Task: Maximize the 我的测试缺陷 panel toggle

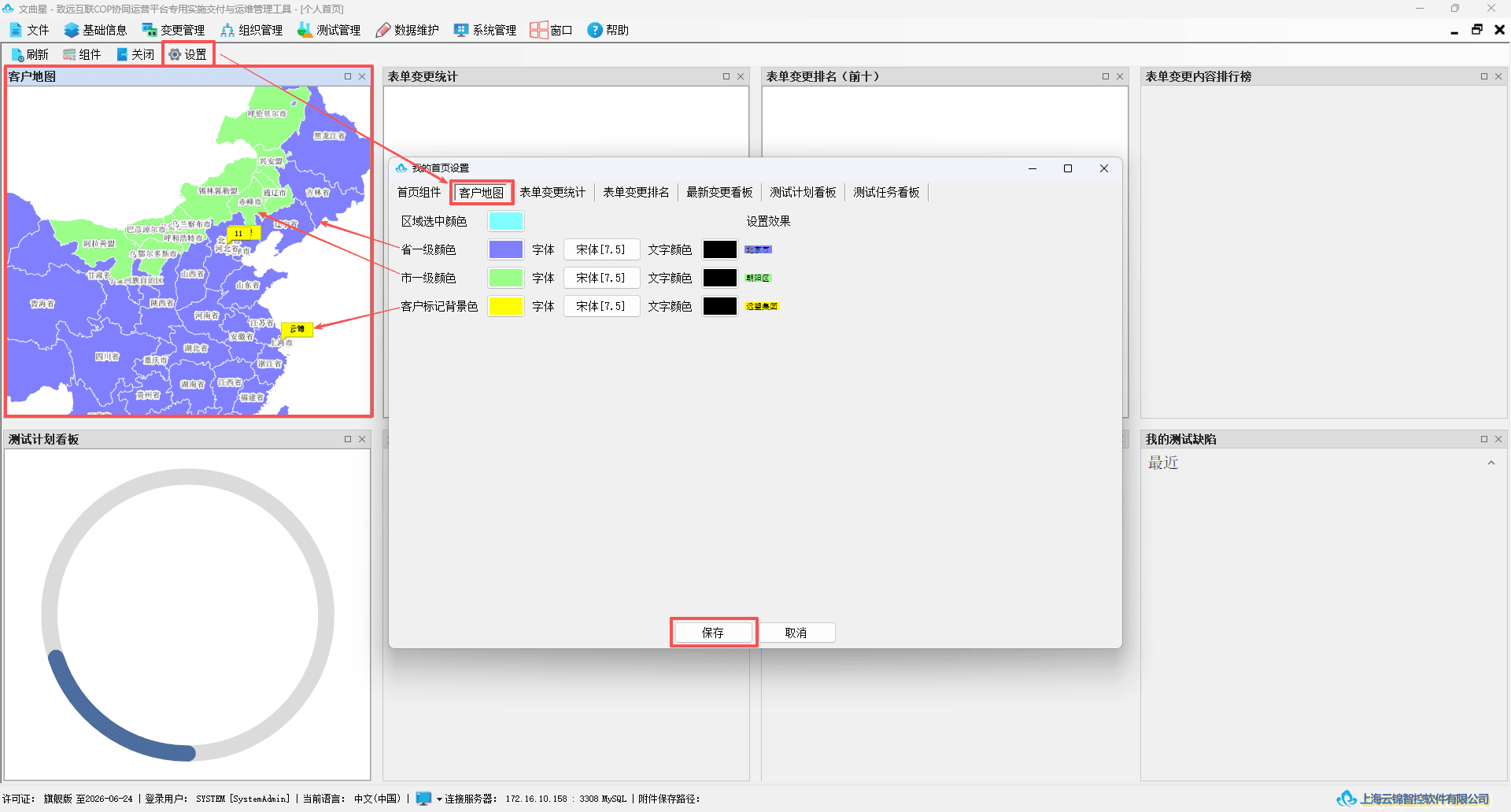Action: (1484, 439)
